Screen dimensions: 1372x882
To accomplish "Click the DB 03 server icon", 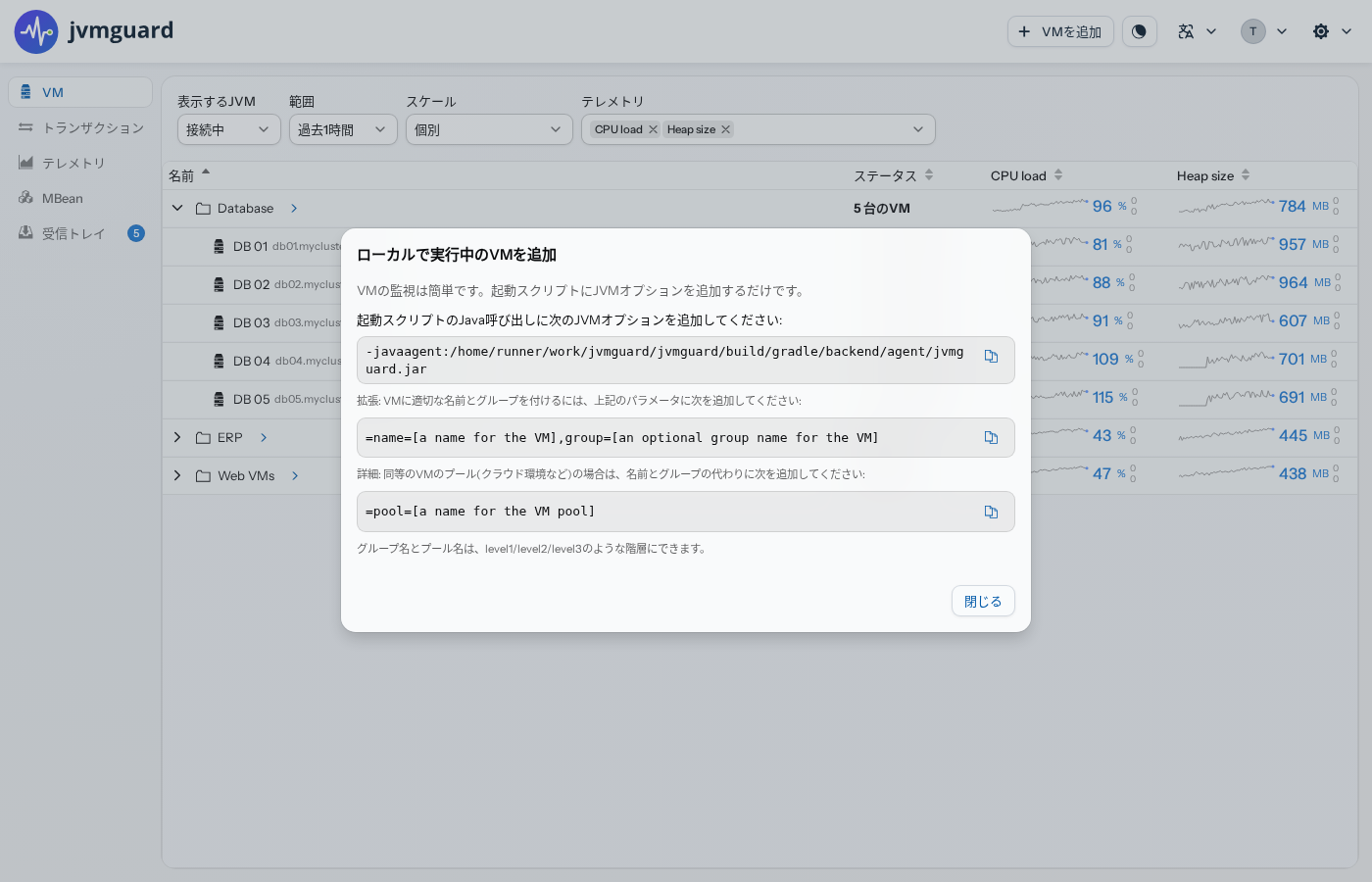I will coord(219,323).
